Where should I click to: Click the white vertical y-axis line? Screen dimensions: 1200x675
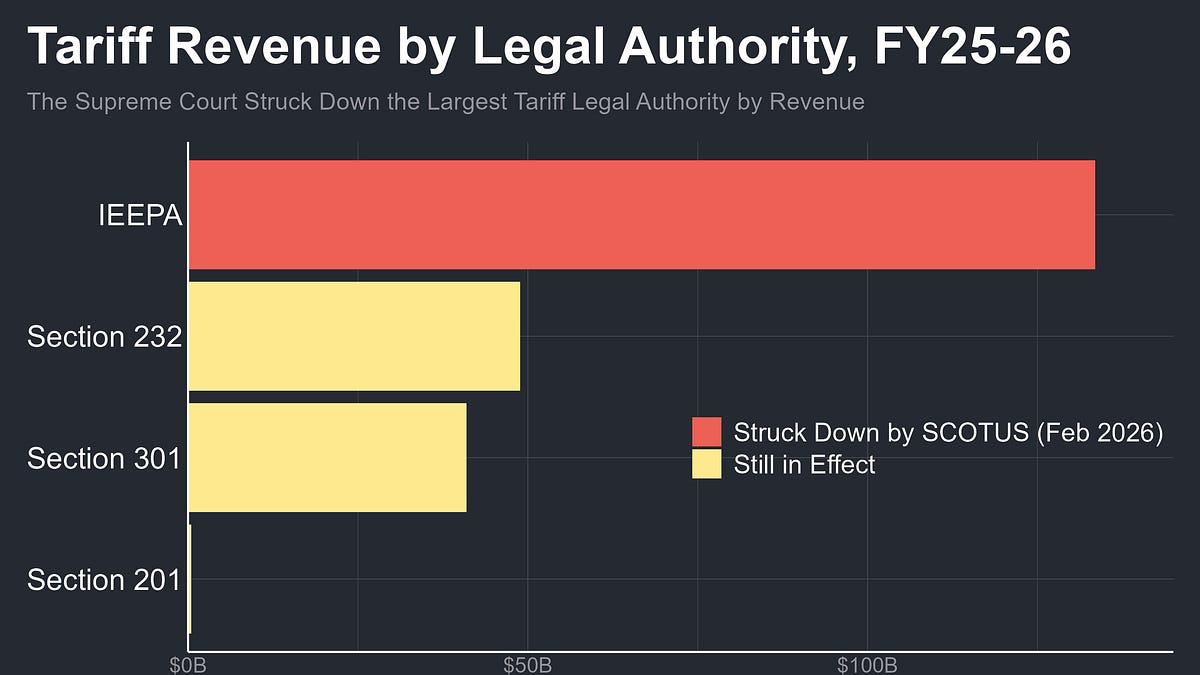click(x=188, y=400)
